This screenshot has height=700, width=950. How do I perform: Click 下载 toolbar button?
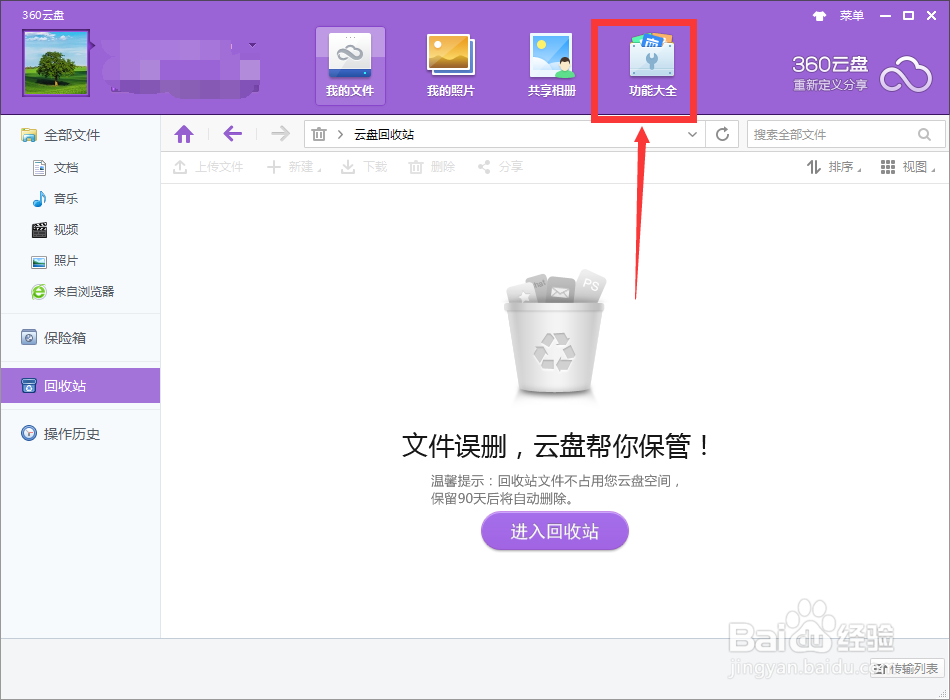(x=364, y=167)
